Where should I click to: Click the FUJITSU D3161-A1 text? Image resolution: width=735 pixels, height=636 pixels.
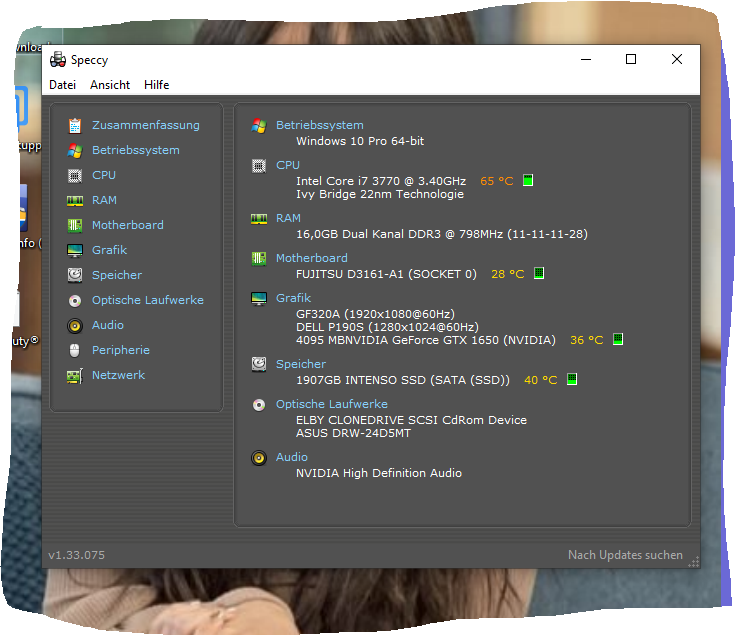pyautogui.click(x=386, y=274)
